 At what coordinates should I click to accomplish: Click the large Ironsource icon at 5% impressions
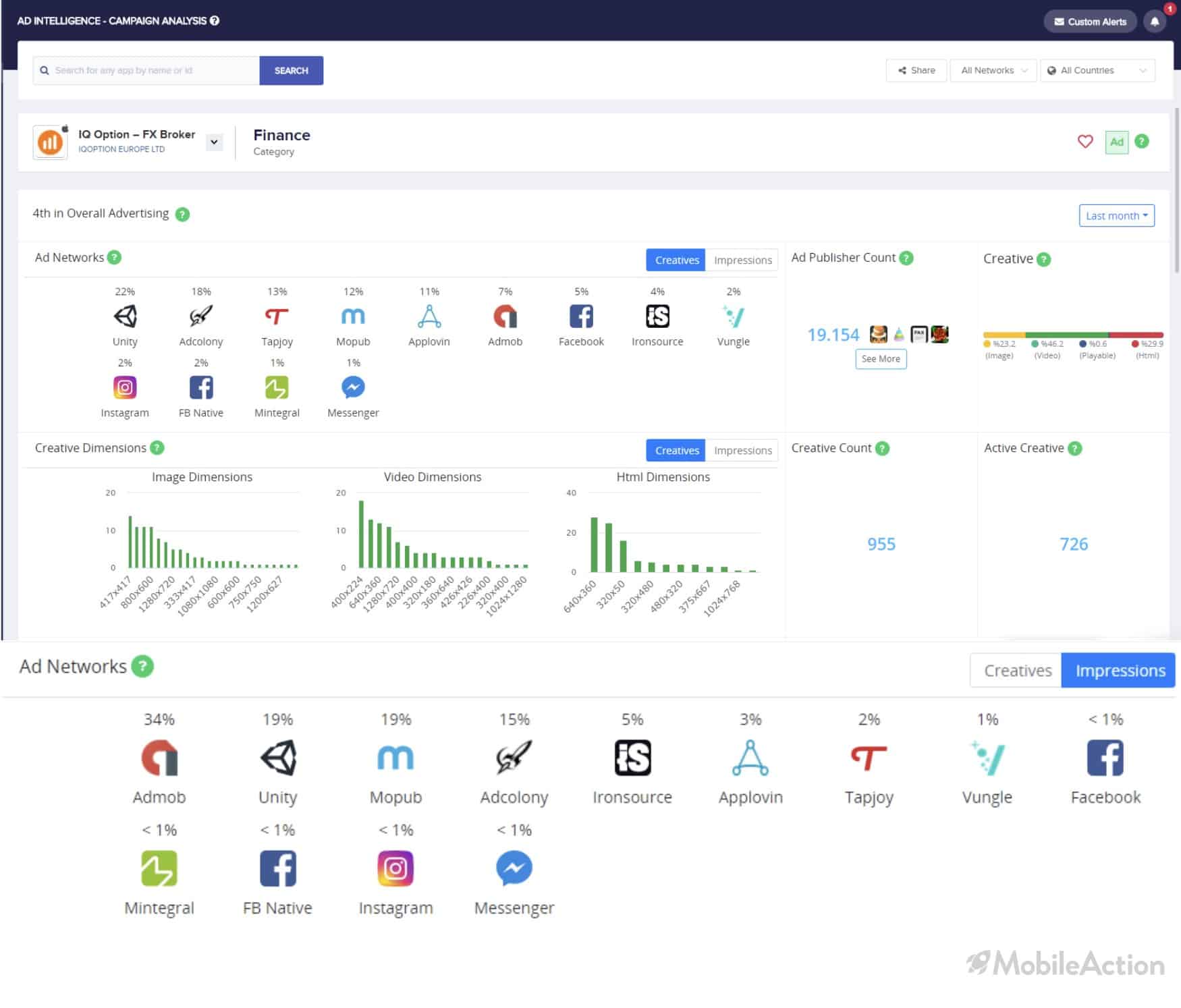pos(632,758)
